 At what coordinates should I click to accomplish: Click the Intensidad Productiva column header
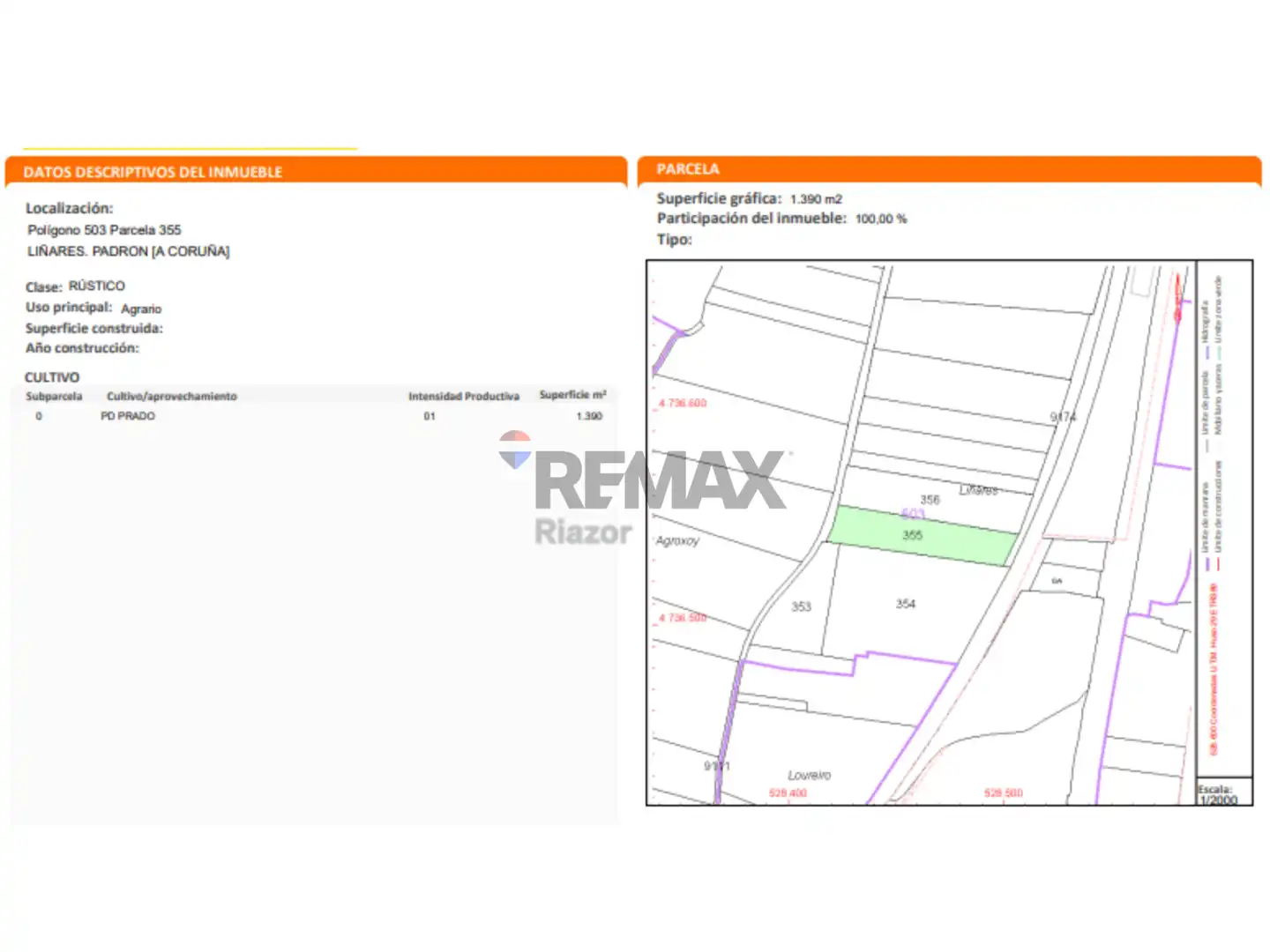(464, 396)
